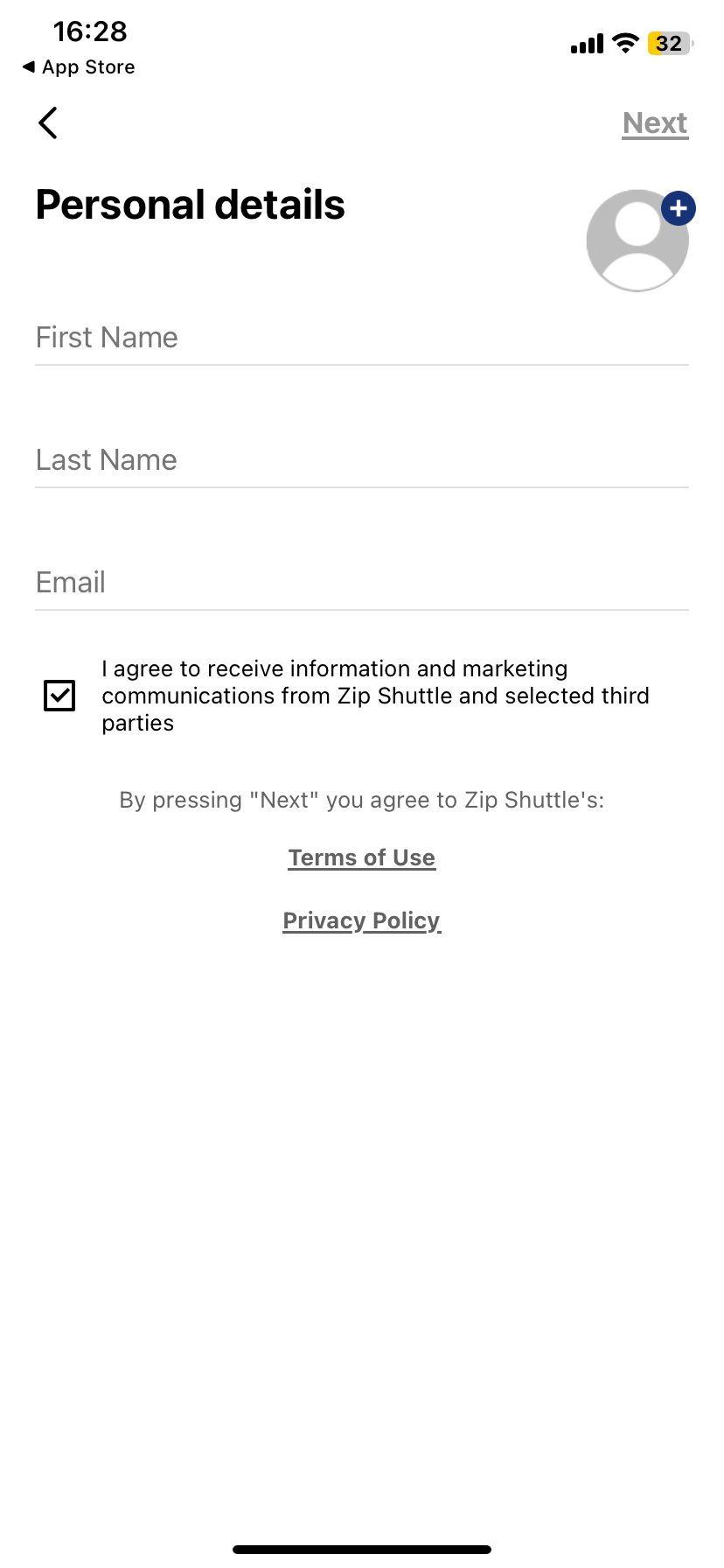724x1568 pixels.
Task: Focus the Email entry field
Action: [361, 582]
